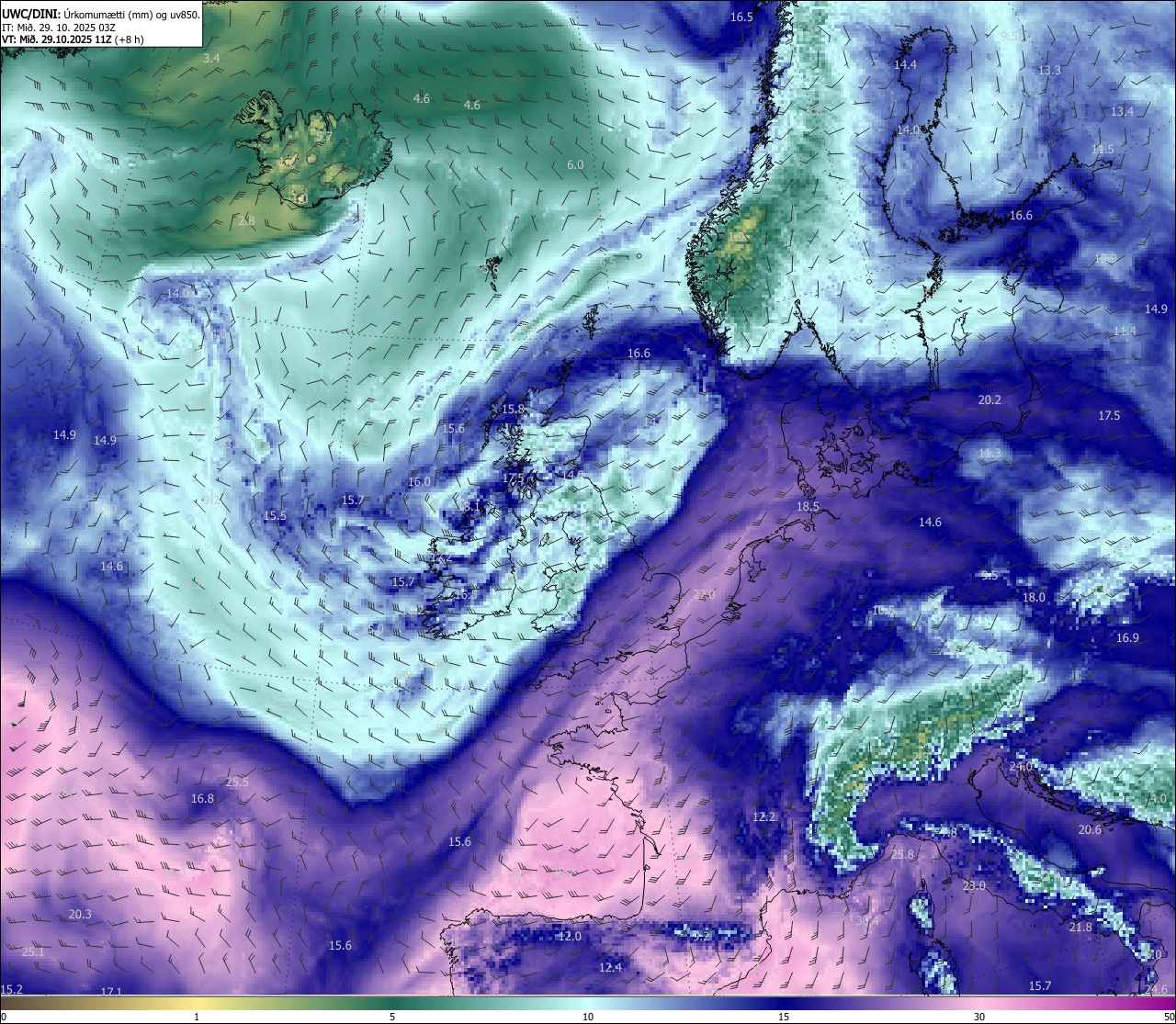1176x1024 pixels.
Task: Click the 13.3 value label
Action: (x=1049, y=70)
